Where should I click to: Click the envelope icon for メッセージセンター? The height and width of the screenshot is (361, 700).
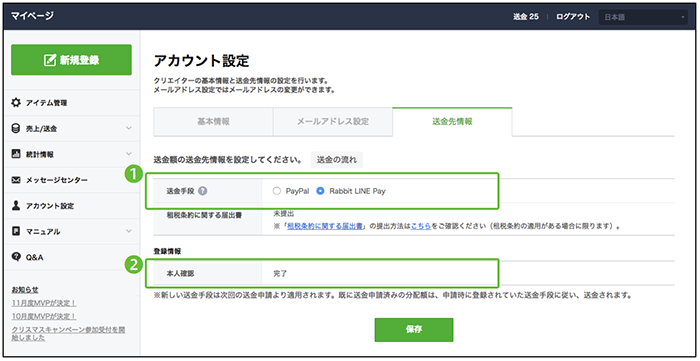16,180
